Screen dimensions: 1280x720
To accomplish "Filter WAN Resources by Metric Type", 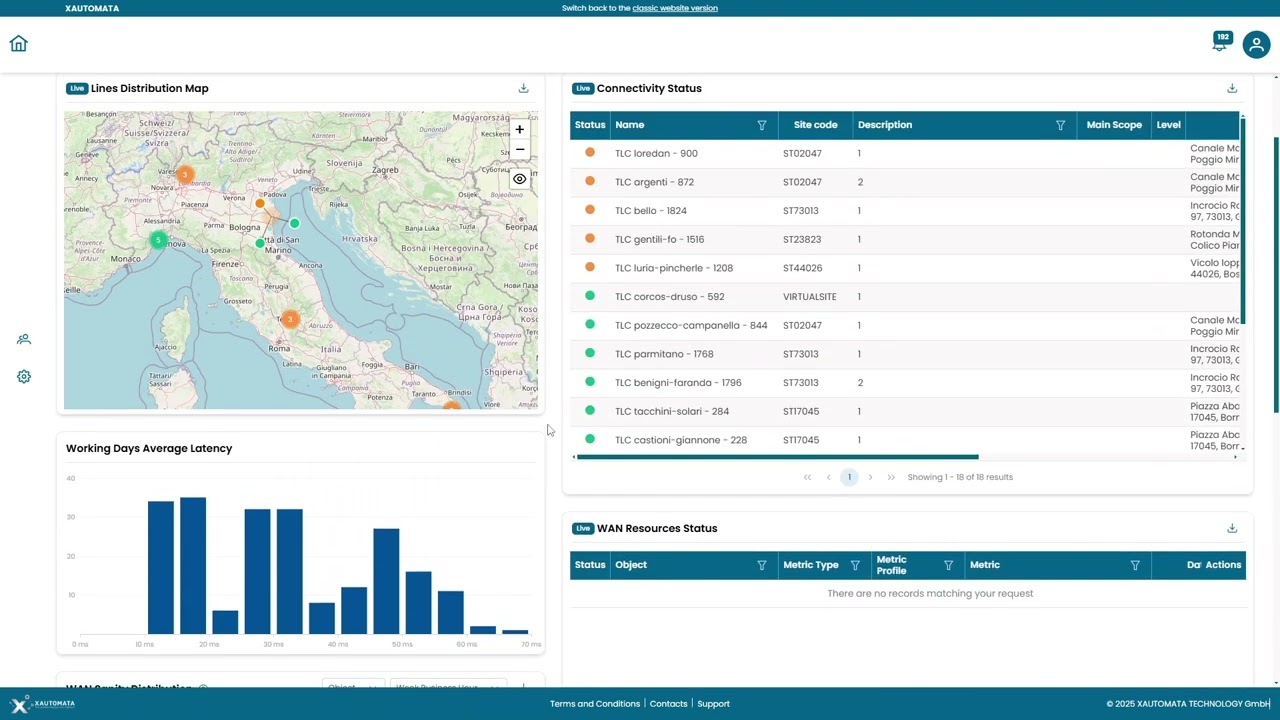I will tap(855, 565).
